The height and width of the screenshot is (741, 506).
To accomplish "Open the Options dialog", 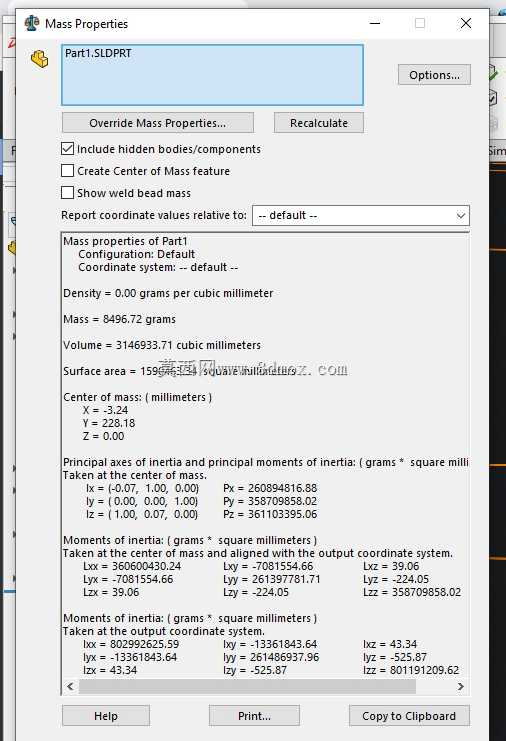I will [434, 75].
